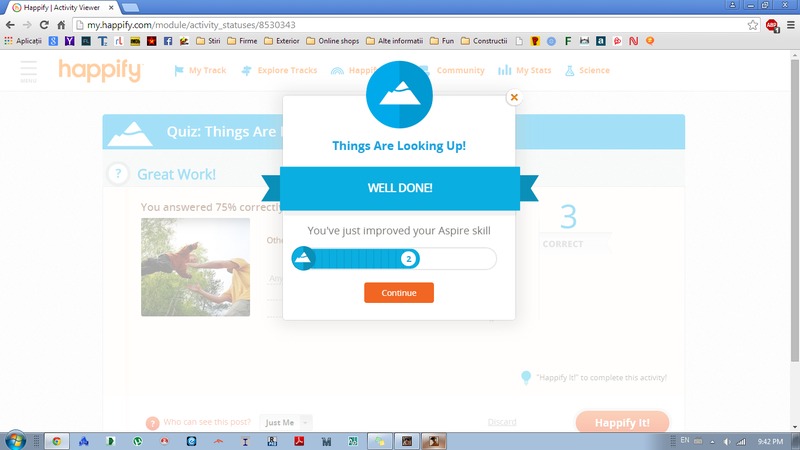The width and height of the screenshot is (800, 450).
Task: Open the Aplicații apps shortcut
Action: coord(23,41)
